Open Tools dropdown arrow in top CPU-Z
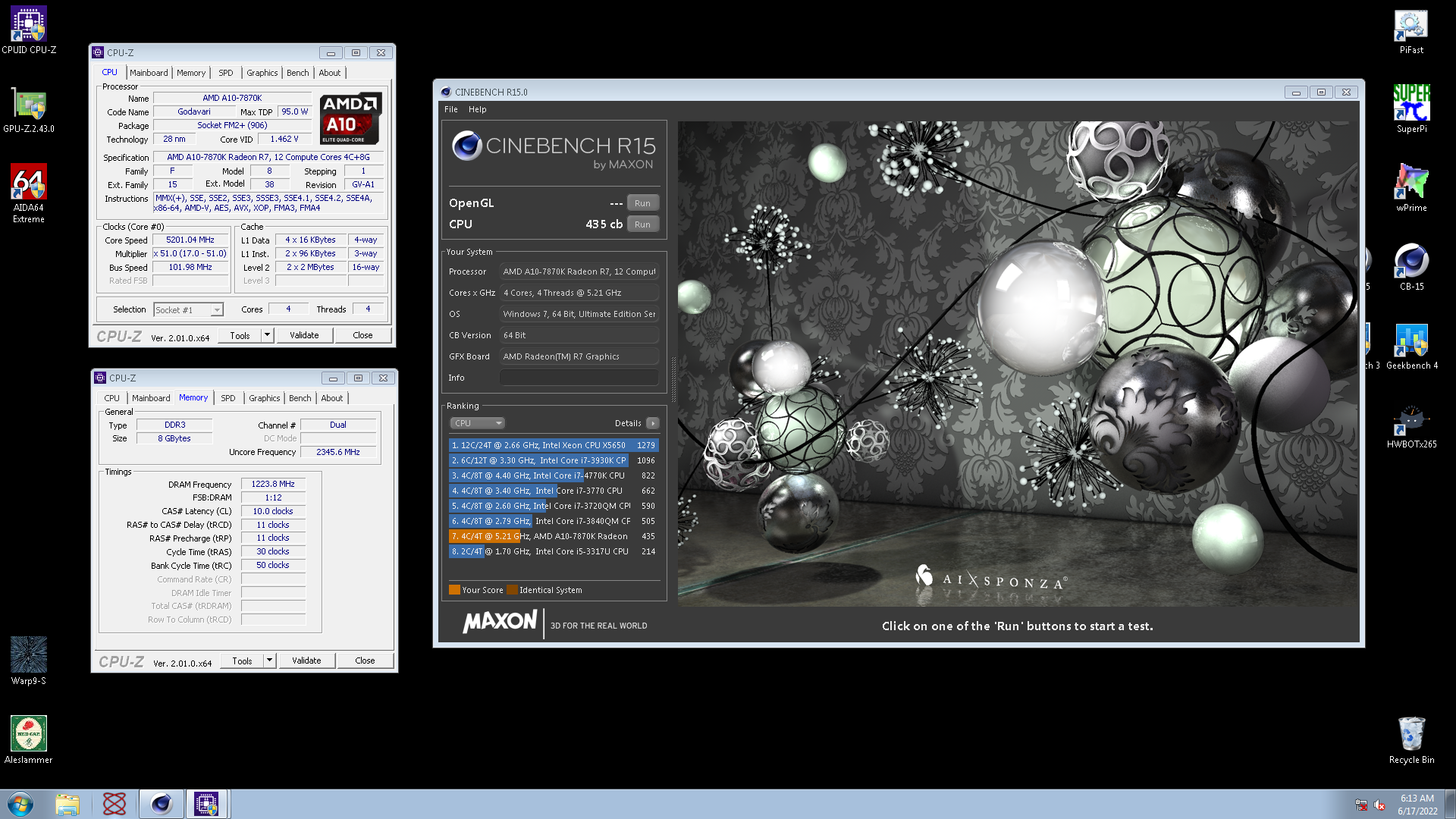The image size is (1456, 819). click(x=267, y=335)
